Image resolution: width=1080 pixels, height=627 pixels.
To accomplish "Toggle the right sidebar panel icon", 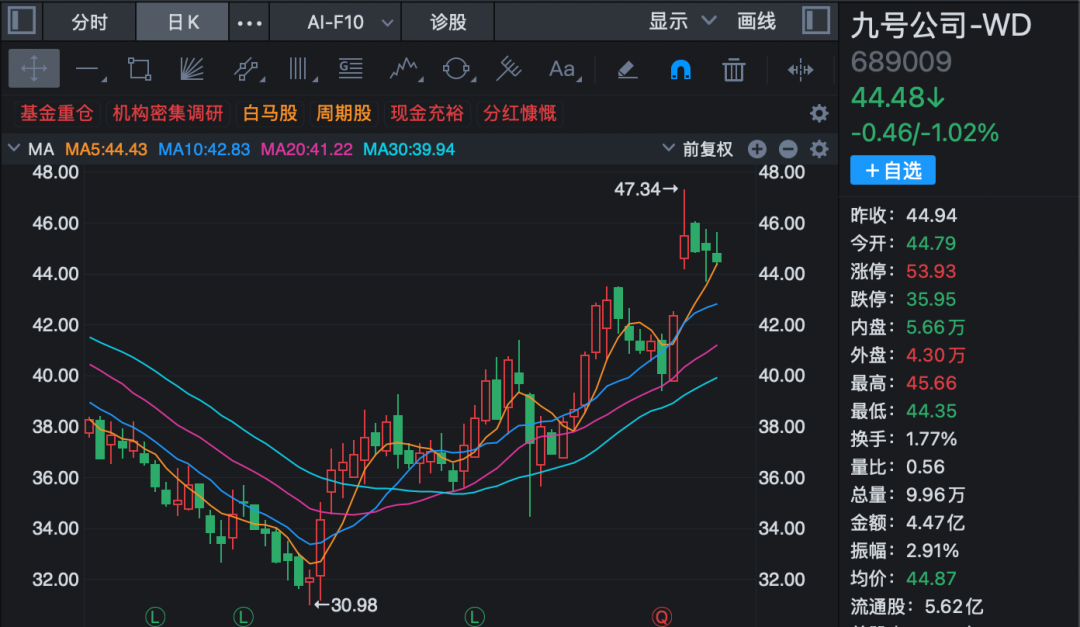I will (816, 20).
